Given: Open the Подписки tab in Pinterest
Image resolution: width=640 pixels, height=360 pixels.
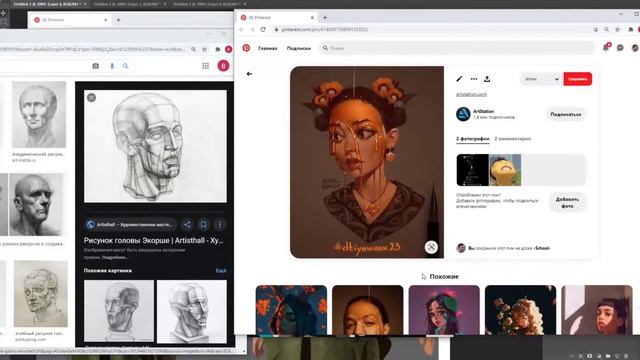Looking at the screenshot, I should point(298,48).
